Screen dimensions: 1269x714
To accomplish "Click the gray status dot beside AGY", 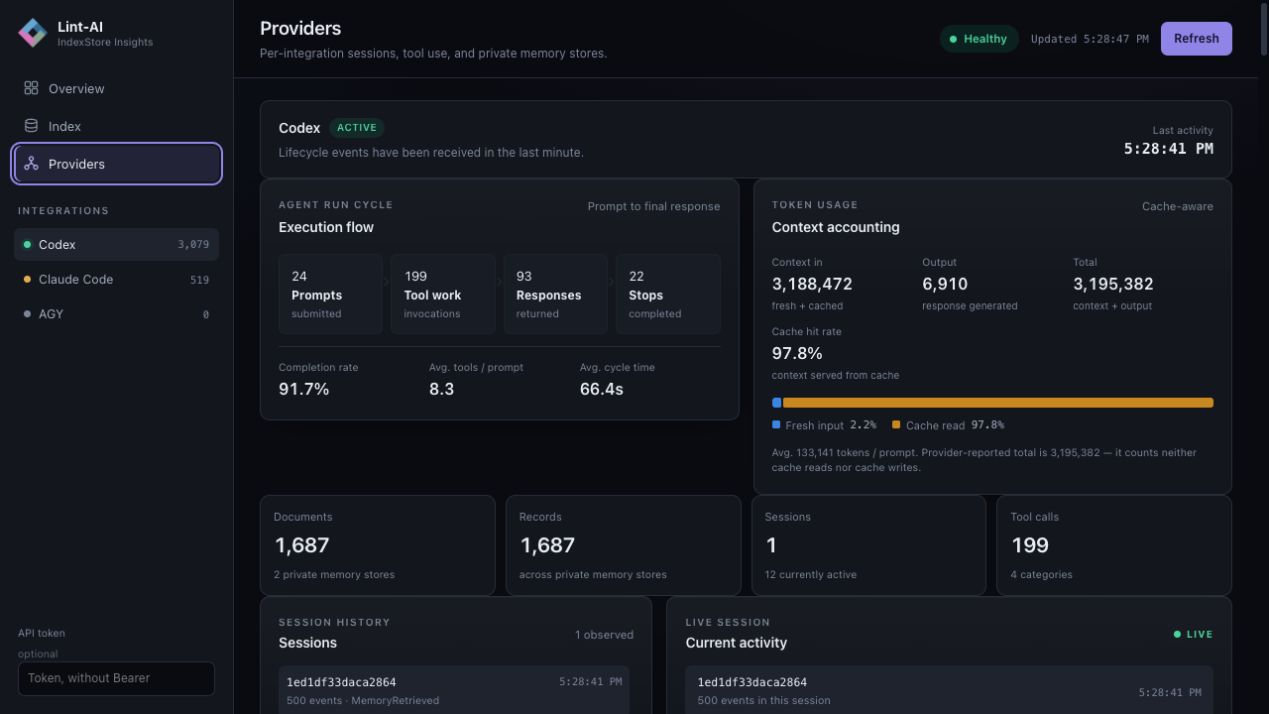I will 27,314.
